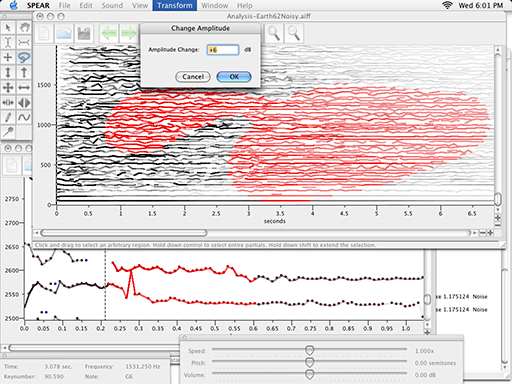Click horizontal zoom-in plus in analysis window

coord(490,233)
